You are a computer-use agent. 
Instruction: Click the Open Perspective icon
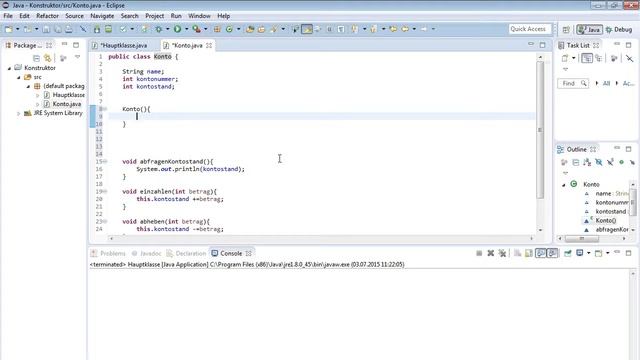point(566,29)
